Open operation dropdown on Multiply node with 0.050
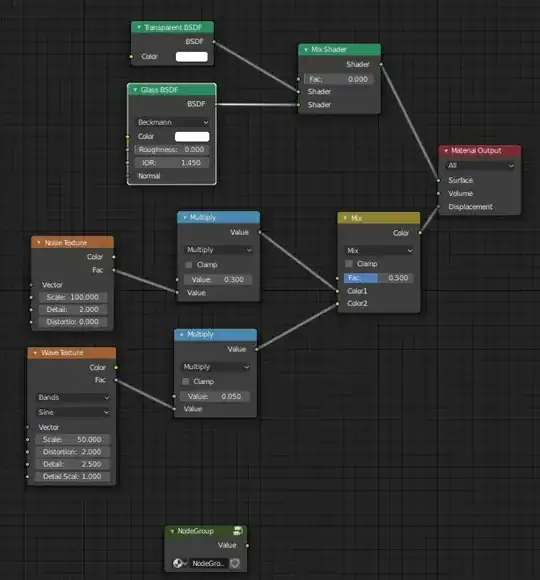The image size is (540, 580). 215,367
